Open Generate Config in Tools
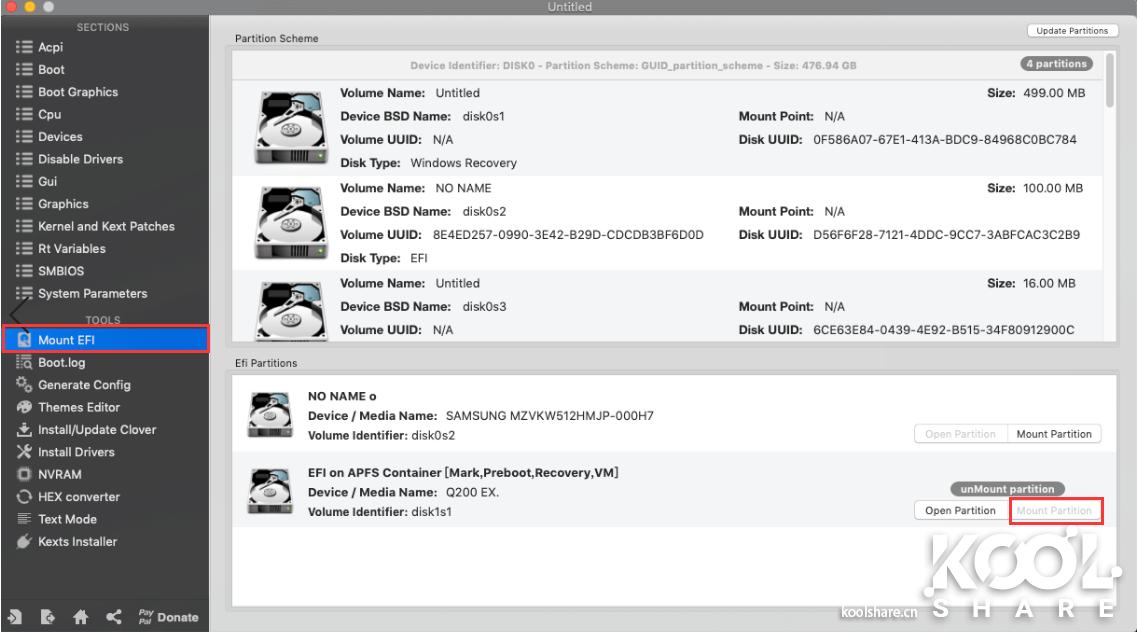 (x=84, y=385)
